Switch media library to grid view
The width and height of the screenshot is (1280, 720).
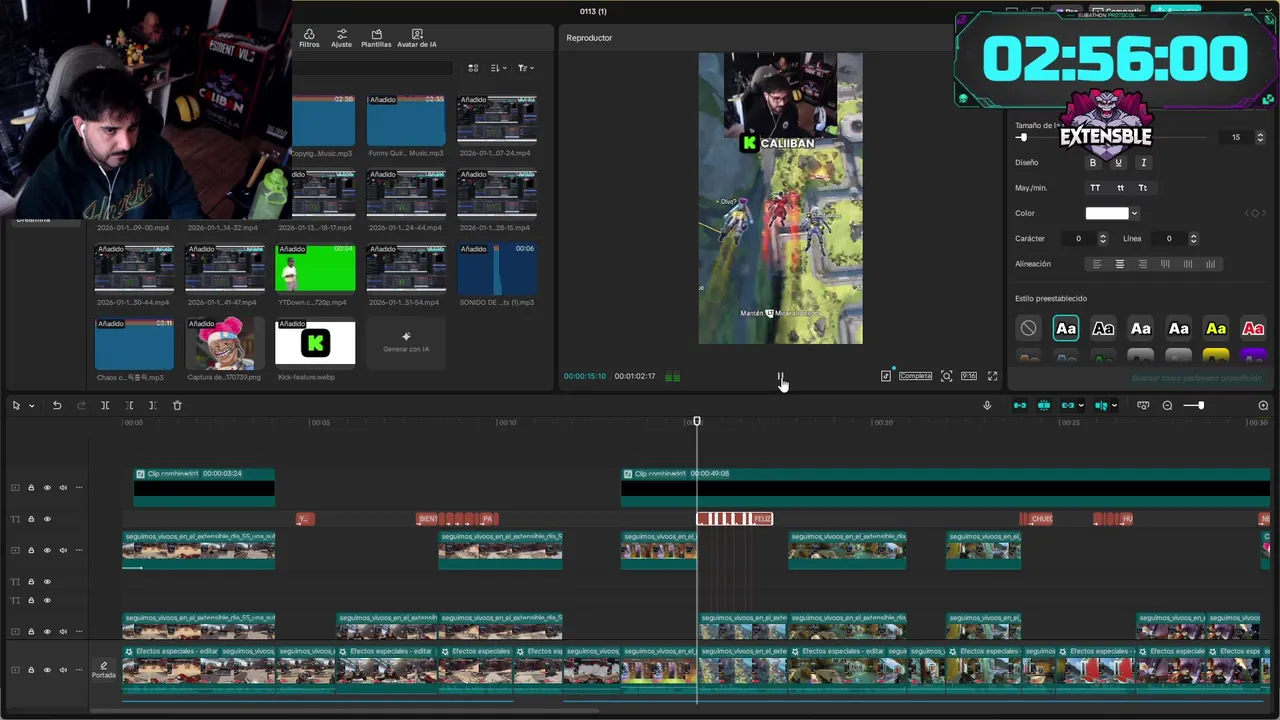click(x=471, y=68)
